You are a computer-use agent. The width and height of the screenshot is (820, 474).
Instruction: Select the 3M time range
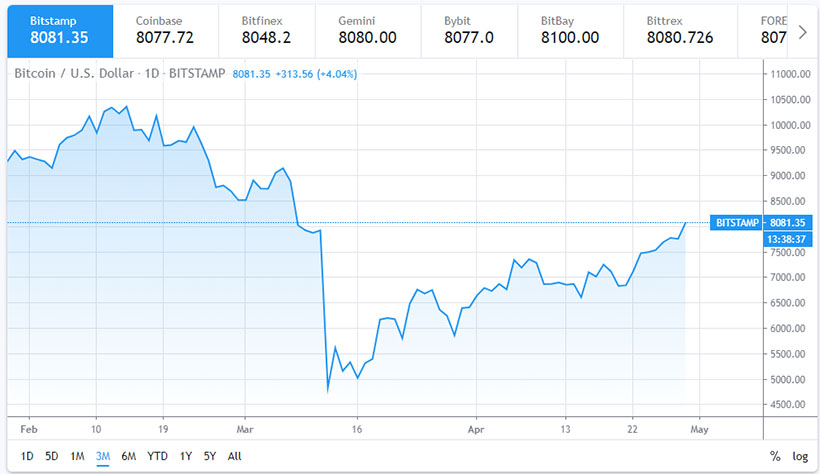(103, 456)
